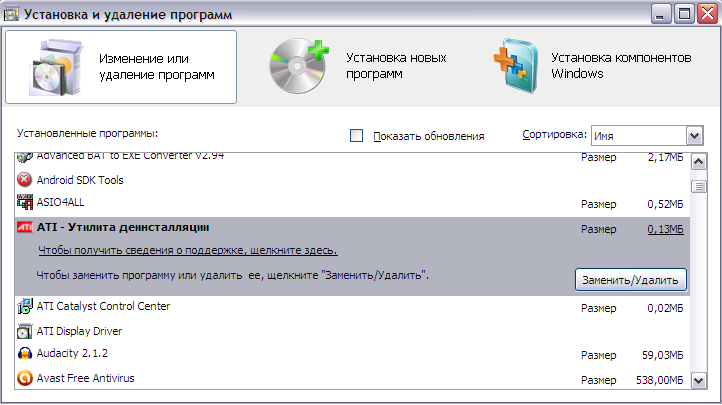
Task: Click the Заменить/Удалить button
Action: (630, 280)
